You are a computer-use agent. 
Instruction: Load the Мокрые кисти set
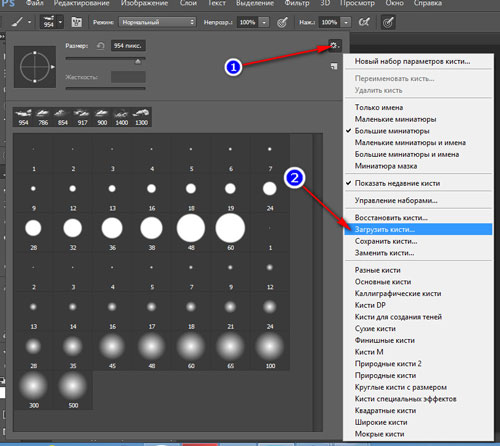(x=418, y=434)
